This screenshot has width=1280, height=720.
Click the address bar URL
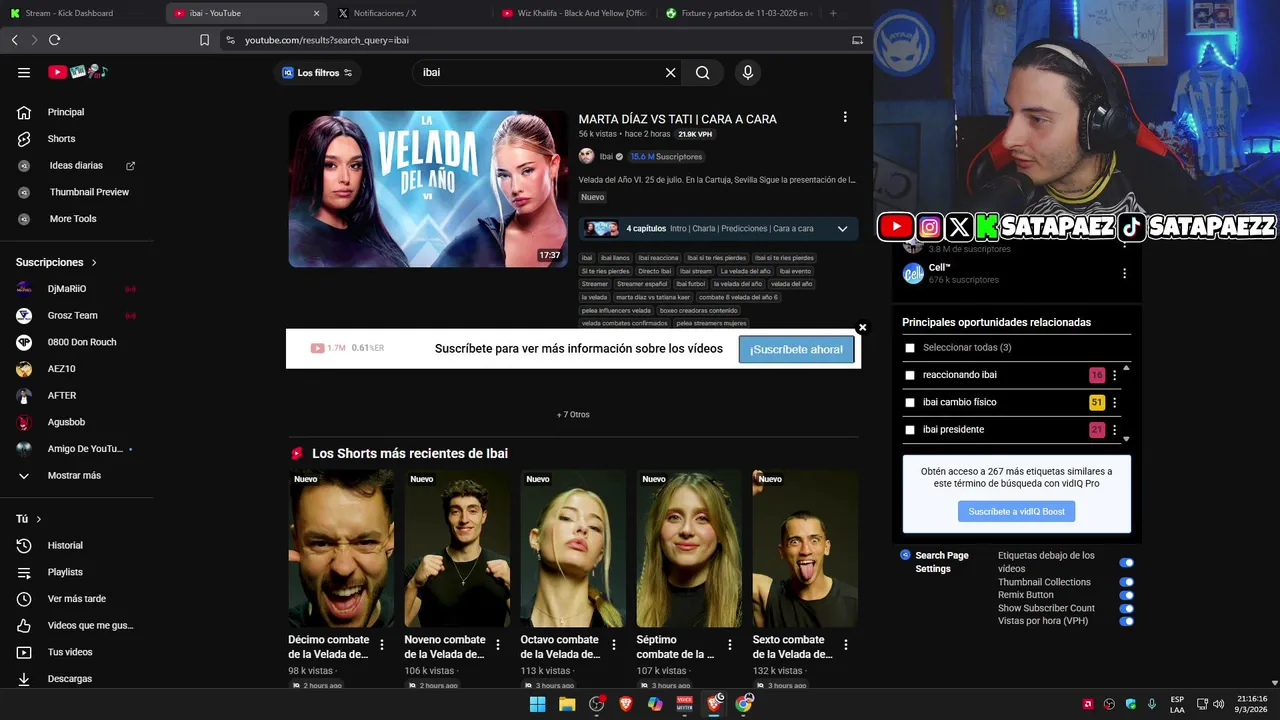pyautogui.click(x=327, y=40)
